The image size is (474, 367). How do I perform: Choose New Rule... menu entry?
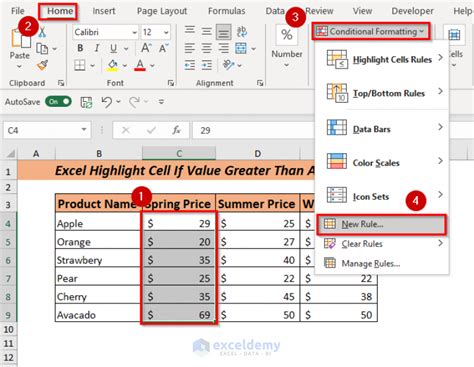[x=381, y=225]
